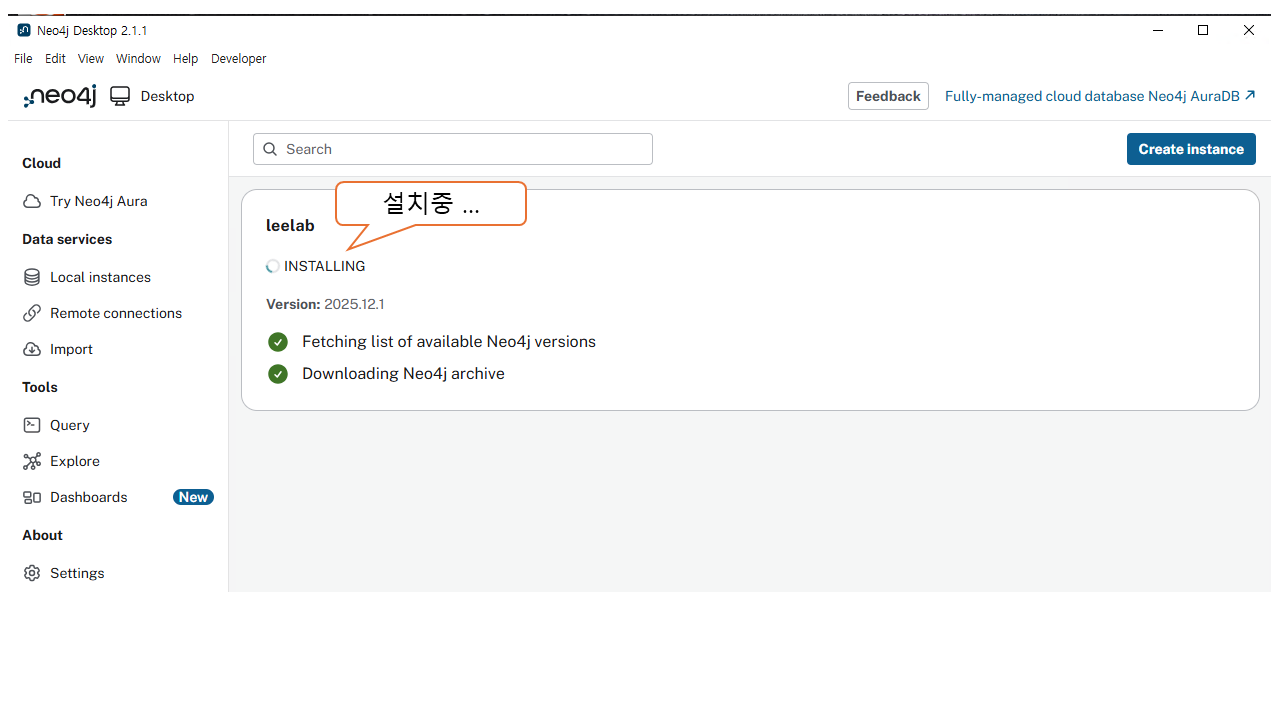
Task: Click the Neo4j logo in header
Action: tap(60, 96)
